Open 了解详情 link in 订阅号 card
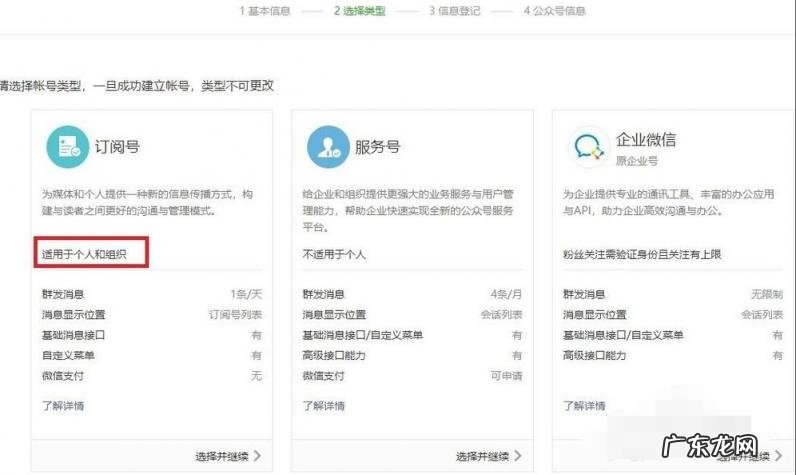Viewport: 796px width, 475px height. point(63,405)
